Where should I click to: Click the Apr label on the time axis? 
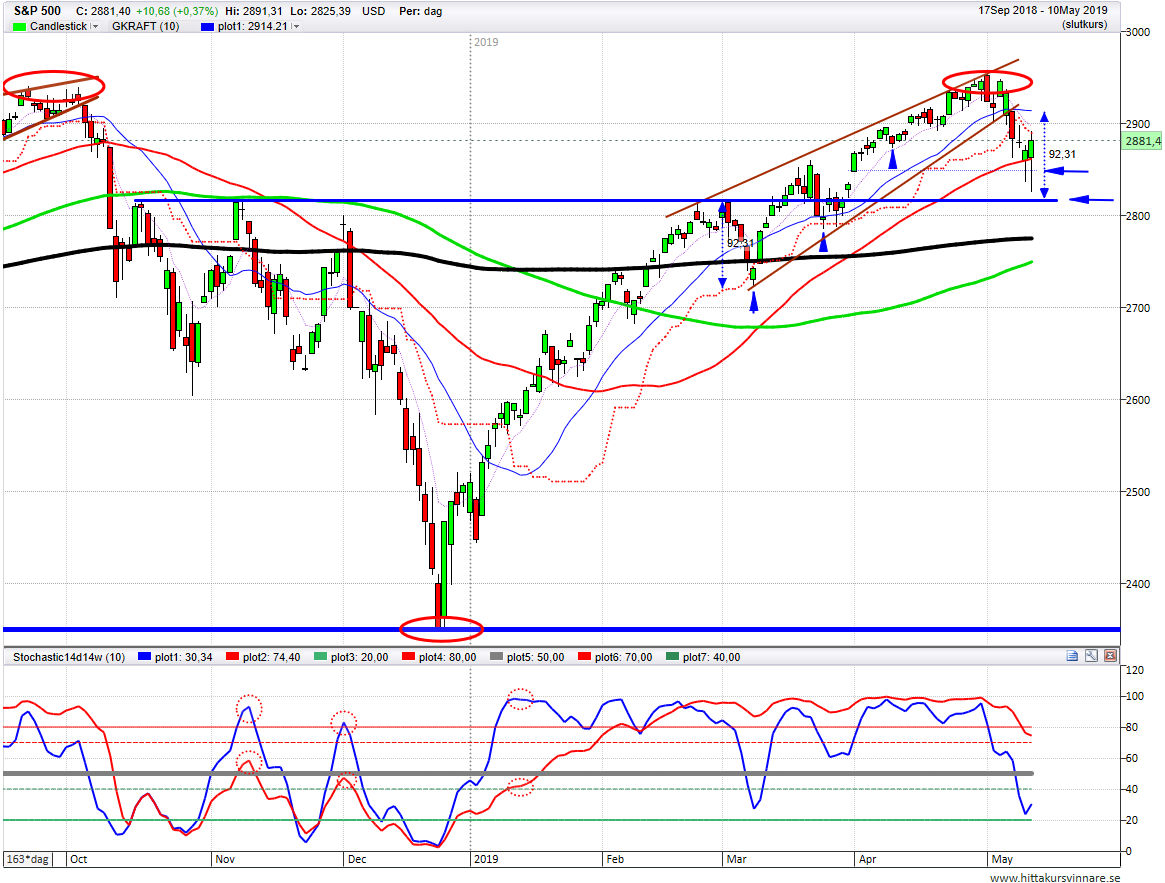[x=867, y=859]
